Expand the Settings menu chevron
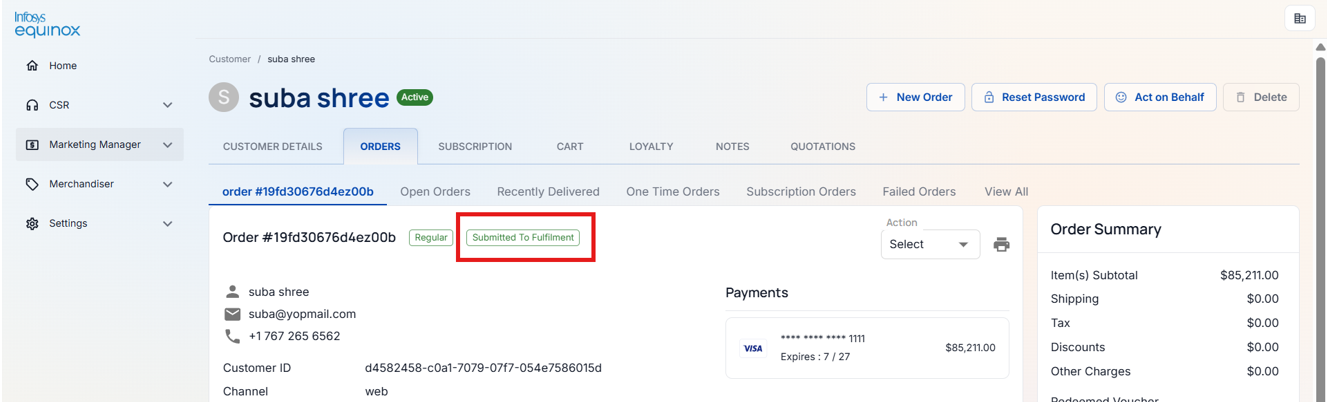This screenshot has height=402, width=1327. click(x=168, y=224)
